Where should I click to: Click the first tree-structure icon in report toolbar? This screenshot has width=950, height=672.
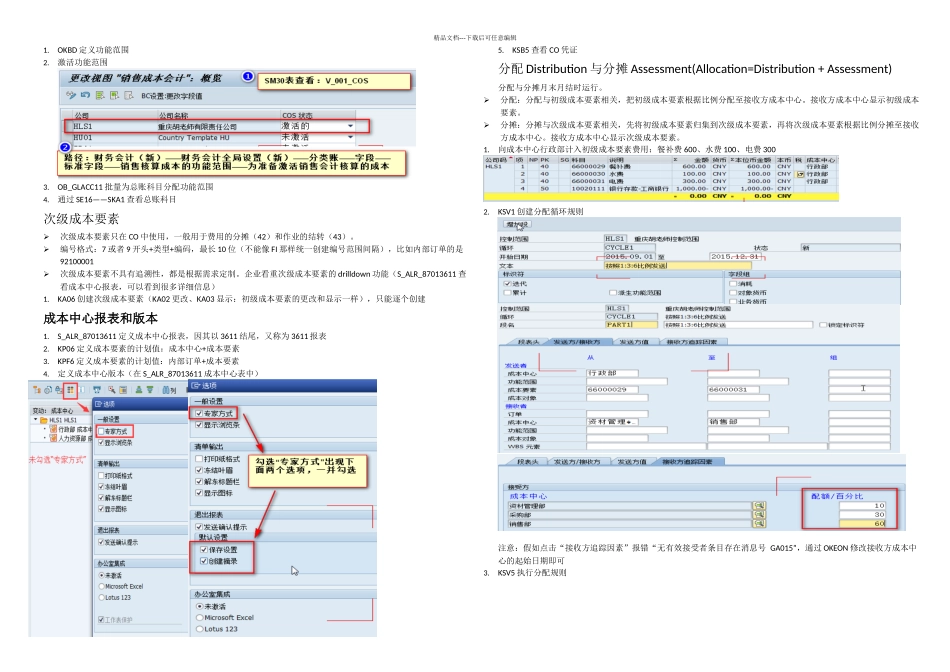[x=37, y=390]
